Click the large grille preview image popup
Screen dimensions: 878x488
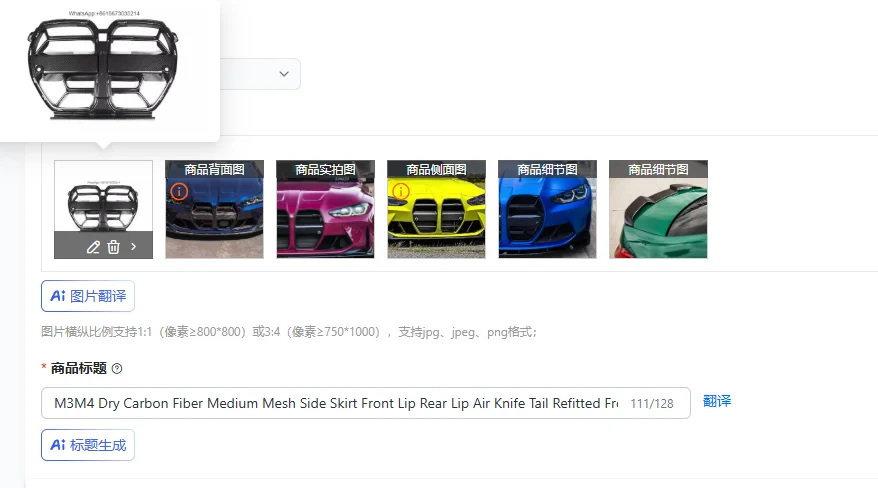click(103, 67)
